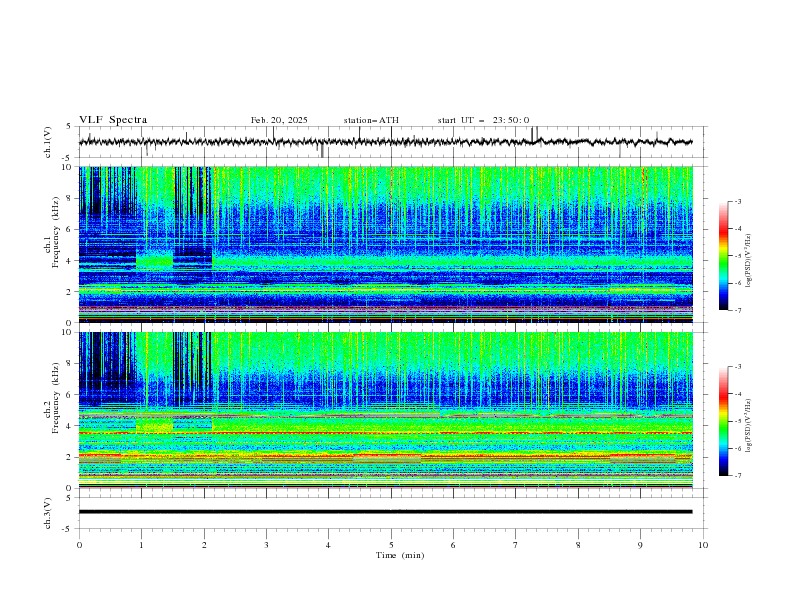Click the ch.1 voltage waveform trace
This screenshot has height=612, width=792.
[385, 142]
